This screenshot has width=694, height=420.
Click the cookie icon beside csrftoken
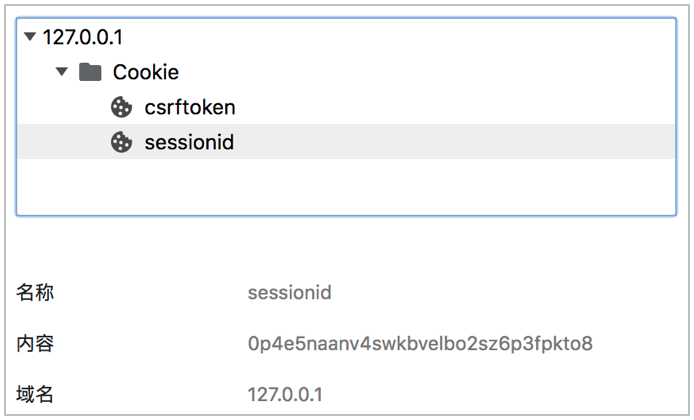tap(121, 107)
